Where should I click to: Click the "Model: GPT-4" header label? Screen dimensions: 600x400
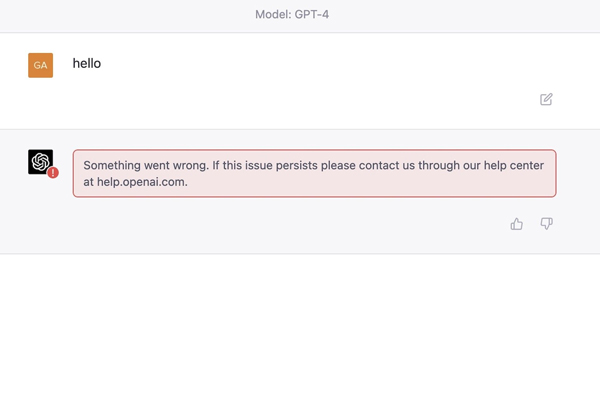pyautogui.click(x=292, y=15)
